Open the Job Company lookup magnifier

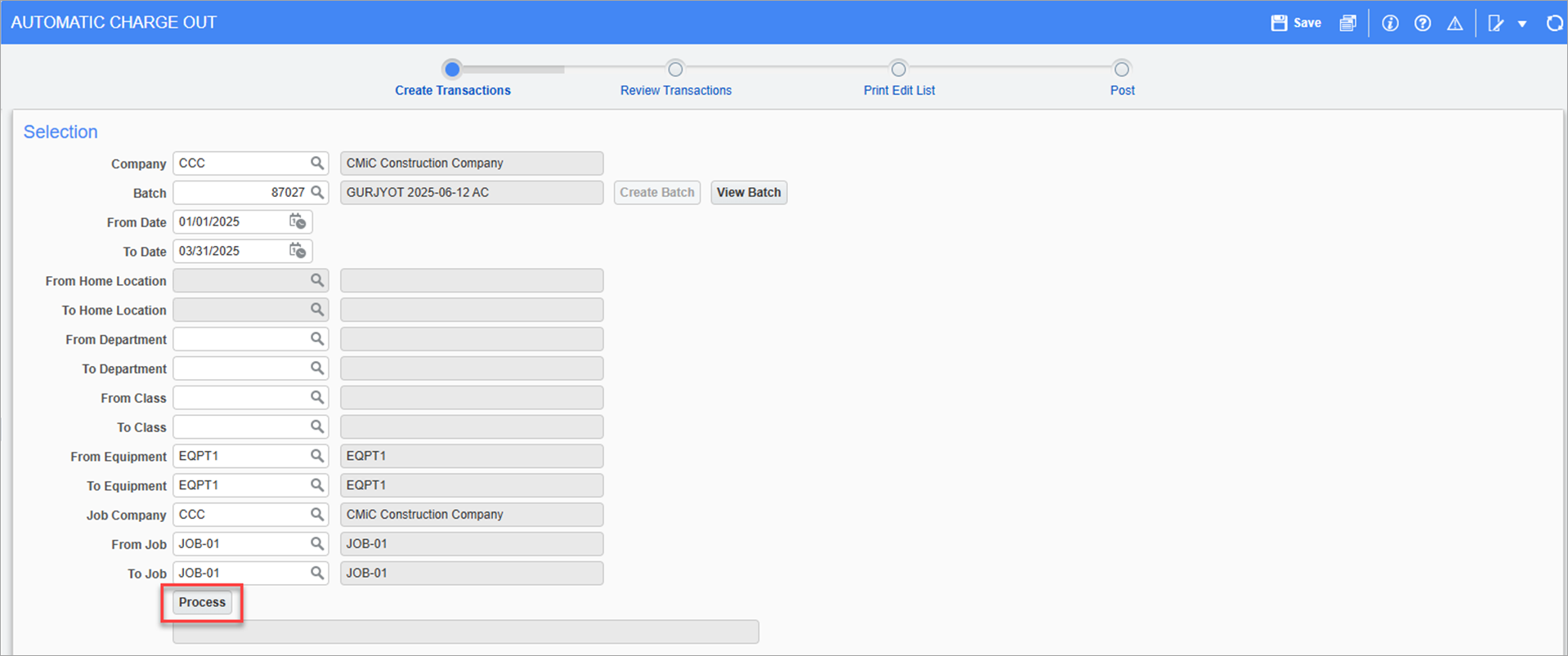point(317,515)
